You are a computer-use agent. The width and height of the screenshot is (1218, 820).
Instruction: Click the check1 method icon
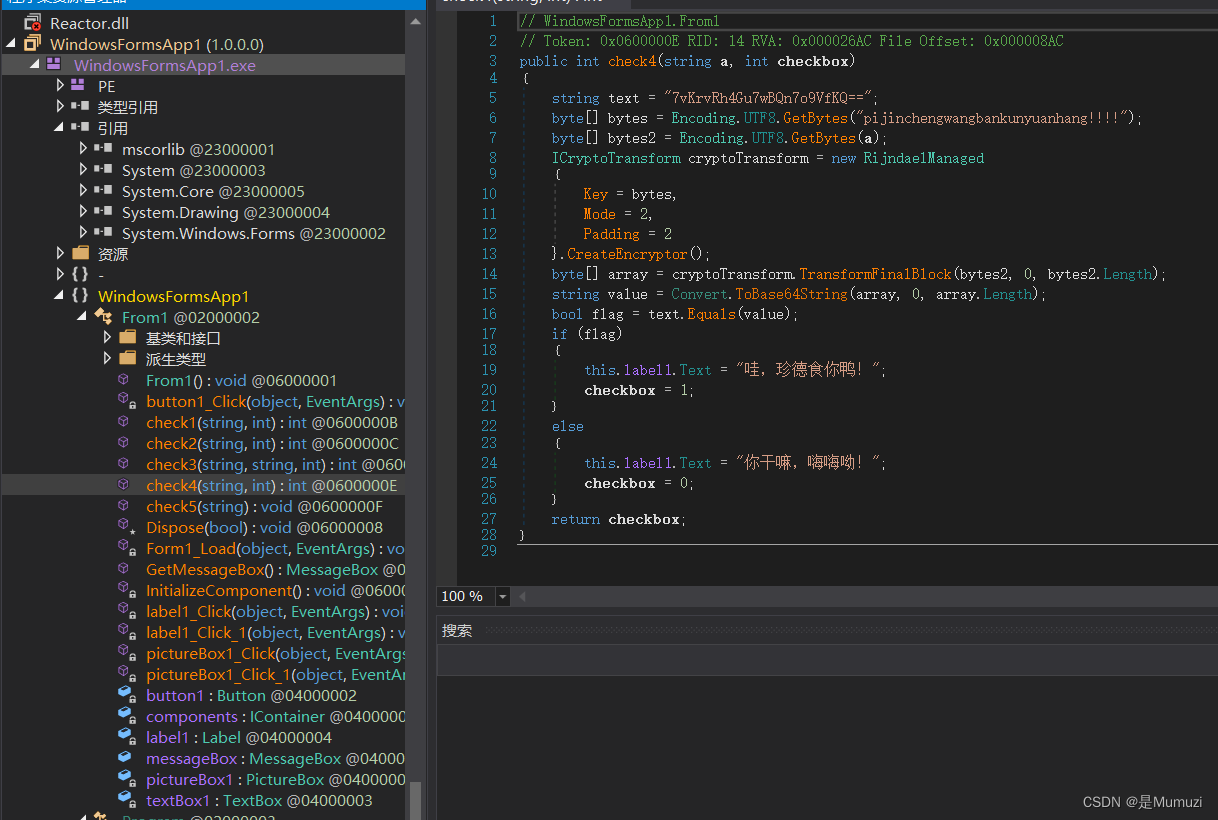[x=125, y=422]
